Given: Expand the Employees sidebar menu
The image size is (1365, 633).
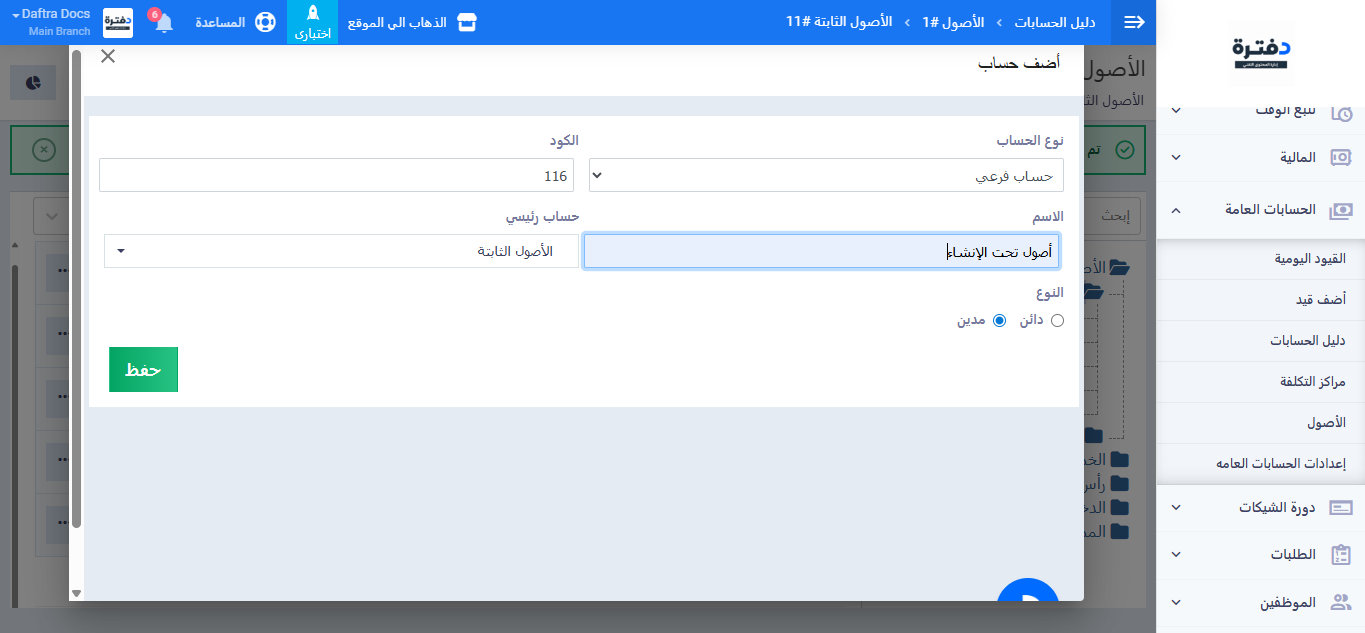Looking at the screenshot, I should click(1261, 602).
